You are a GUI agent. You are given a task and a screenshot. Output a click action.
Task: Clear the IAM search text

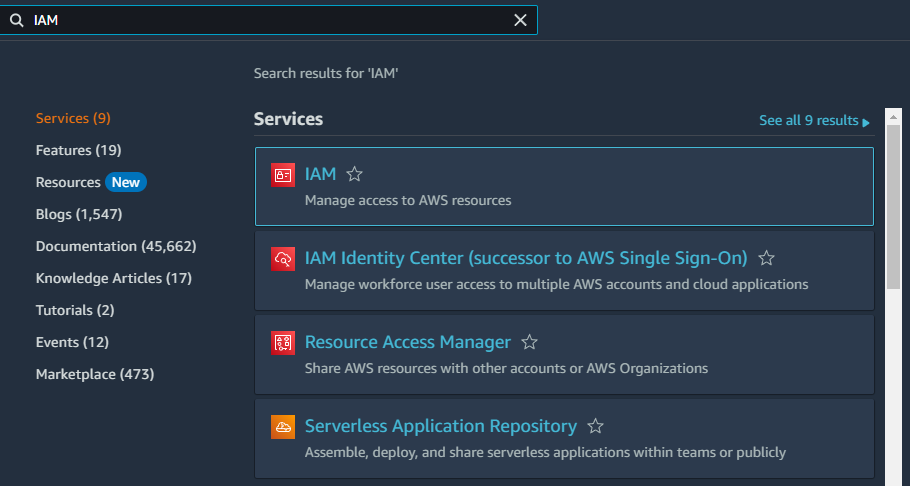coord(520,20)
